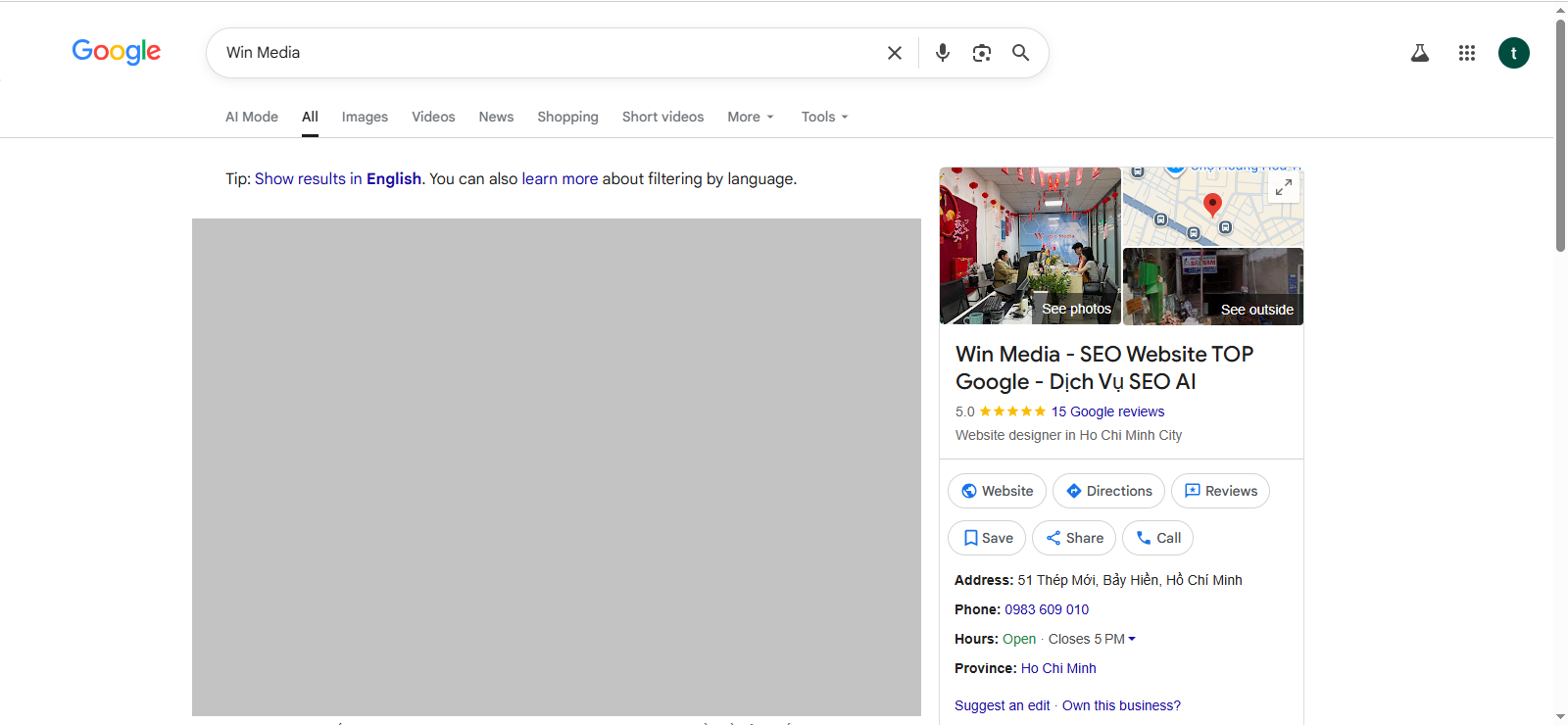The height and width of the screenshot is (725, 1568).
Task: Open Search by image camera icon
Action: 982,53
